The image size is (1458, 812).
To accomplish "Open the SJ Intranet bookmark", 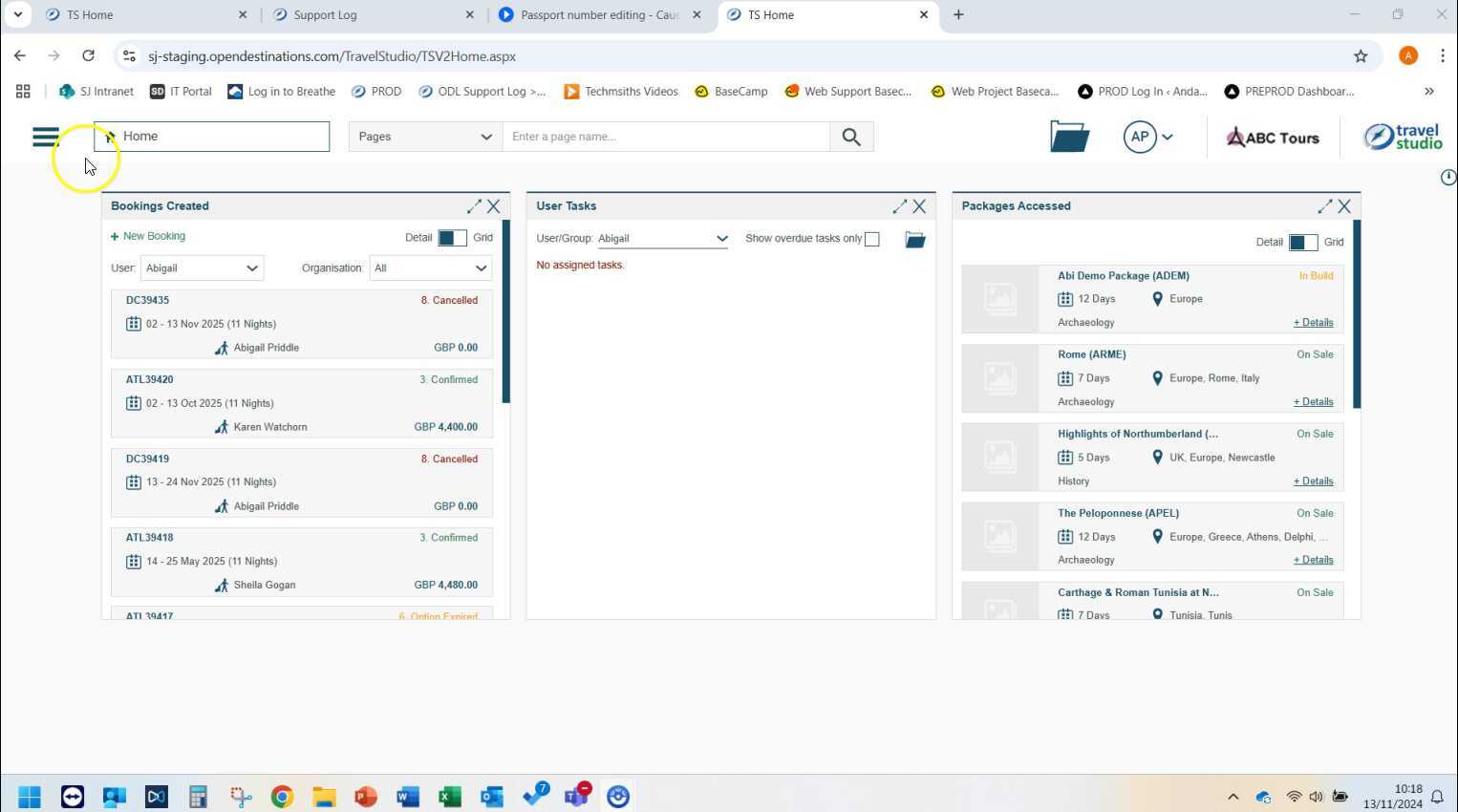I will coord(96,92).
